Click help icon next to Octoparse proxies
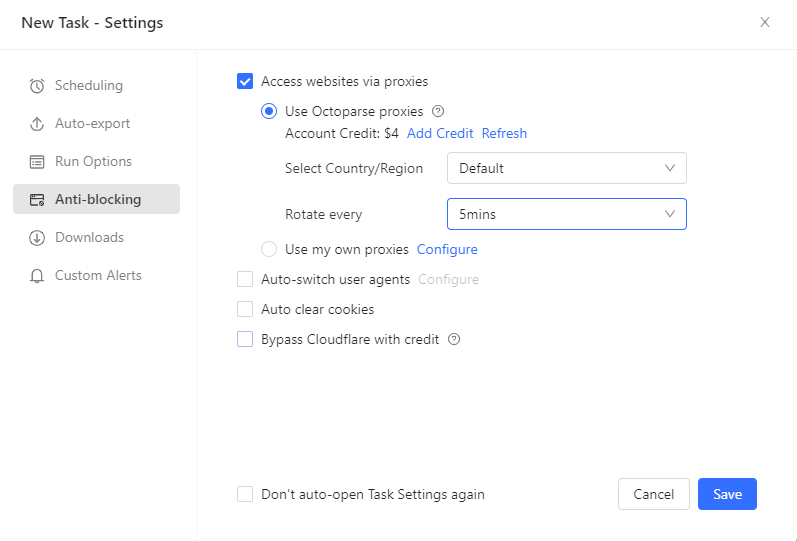 click(x=437, y=112)
